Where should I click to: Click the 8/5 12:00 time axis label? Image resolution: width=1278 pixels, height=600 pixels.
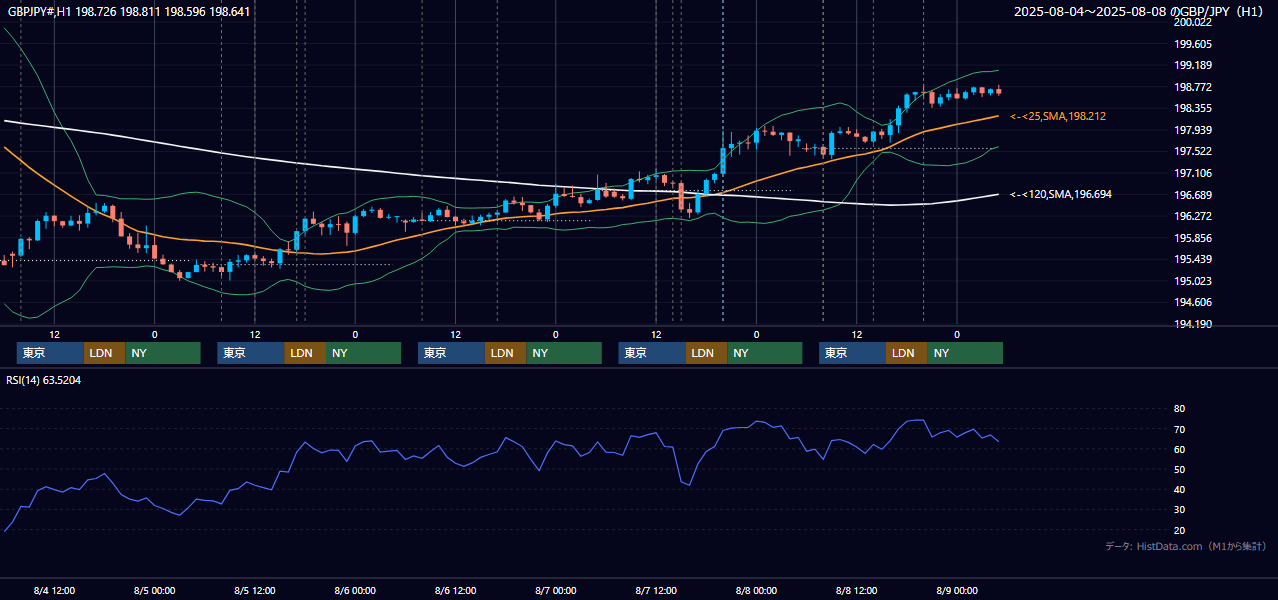[255, 591]
